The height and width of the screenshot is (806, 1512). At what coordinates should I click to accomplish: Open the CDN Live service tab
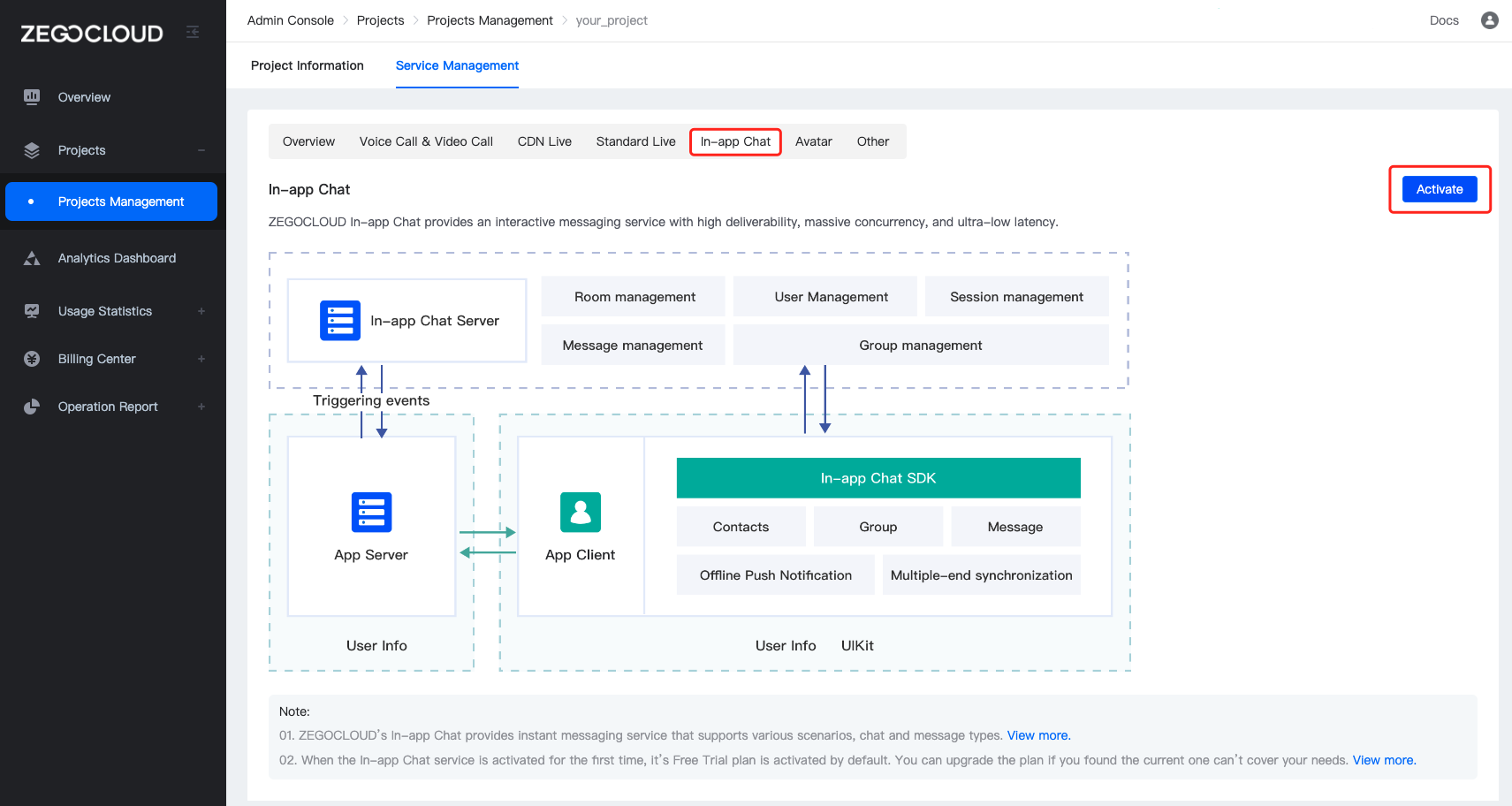[x=544, y=141]
